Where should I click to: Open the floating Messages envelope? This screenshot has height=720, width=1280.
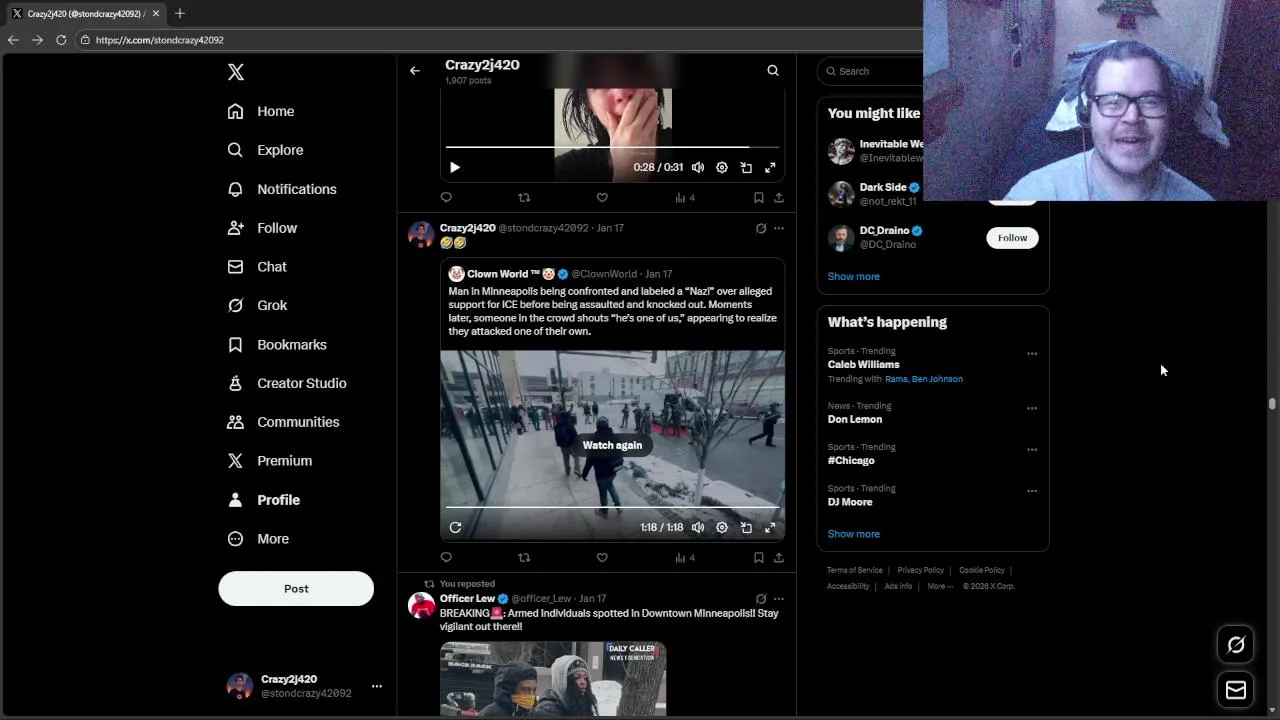1236,690
